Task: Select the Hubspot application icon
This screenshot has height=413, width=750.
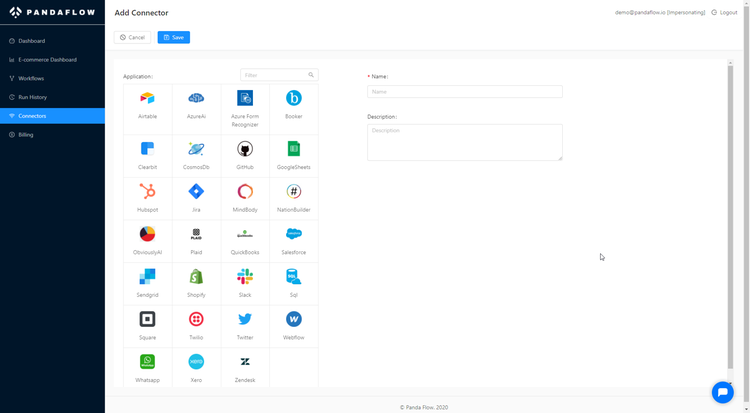Action: point(147,192)
